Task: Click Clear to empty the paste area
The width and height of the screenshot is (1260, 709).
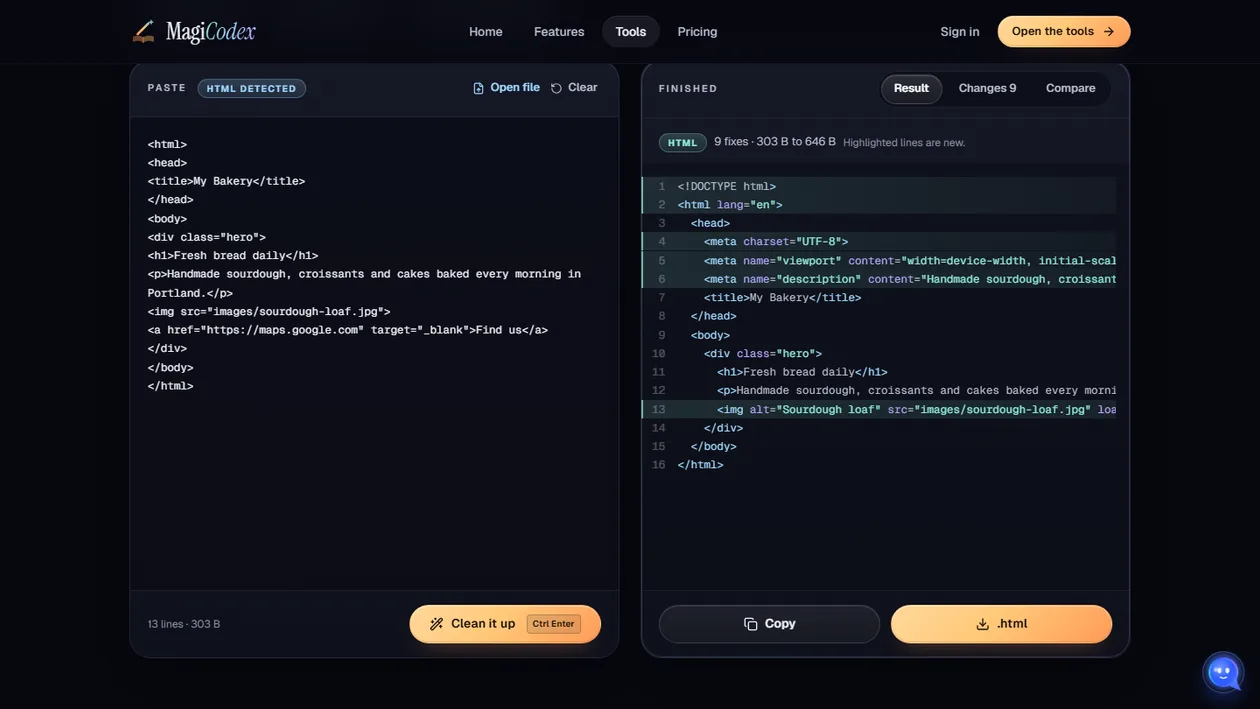Action: (x=574, y=88)
